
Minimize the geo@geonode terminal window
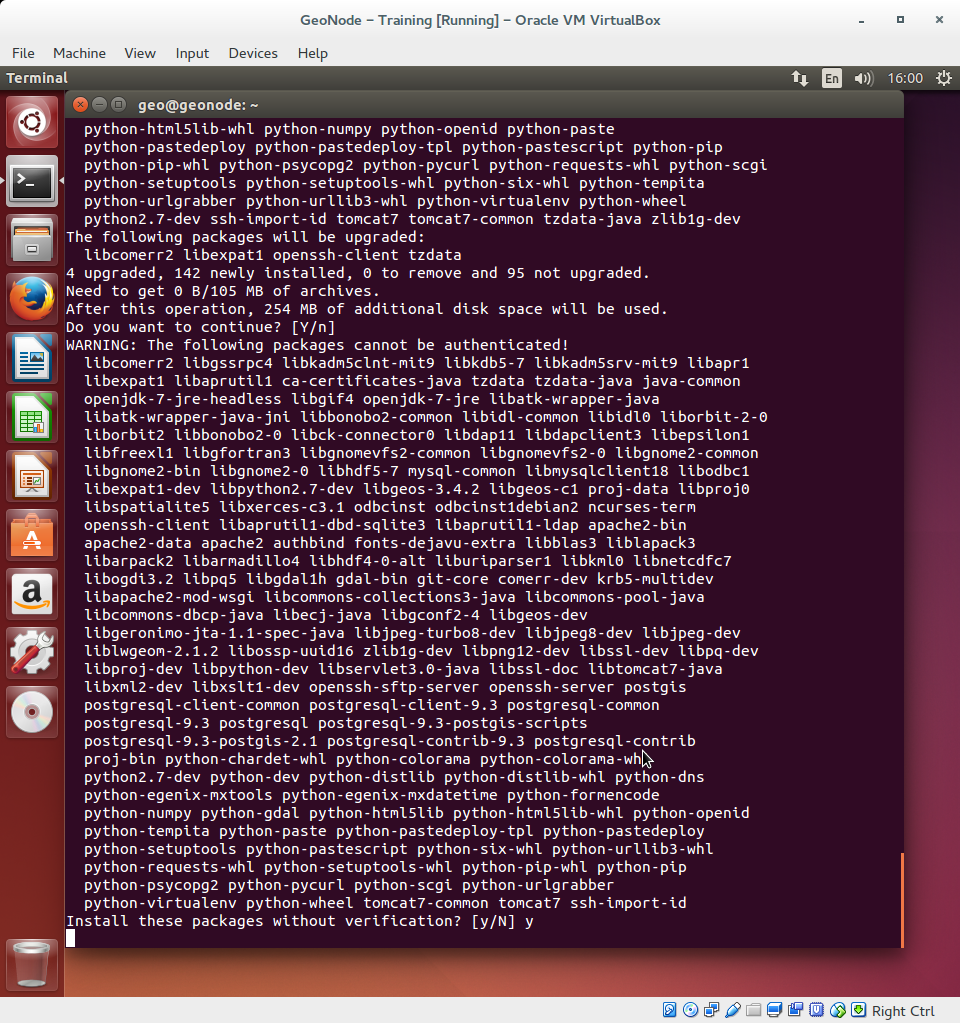pos(99,104)
